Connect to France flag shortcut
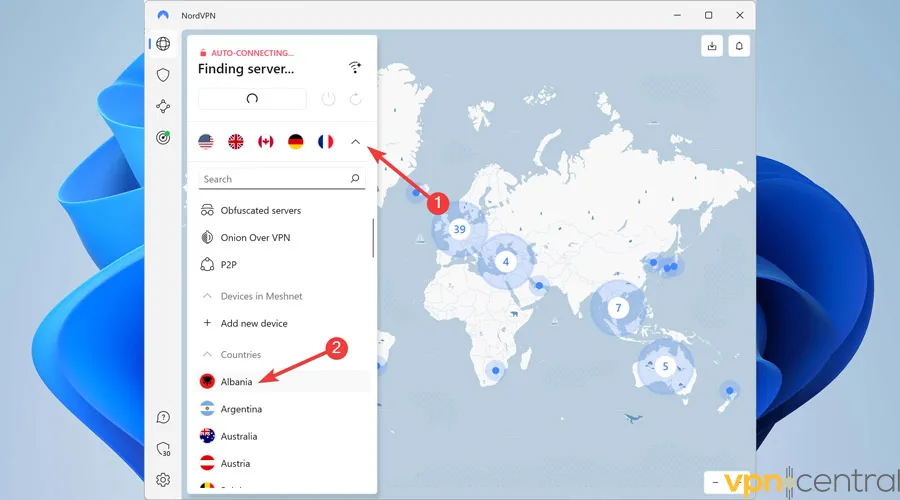Viewport: 900px width, 500px height. pyautogui.click(x=325, y=141)
